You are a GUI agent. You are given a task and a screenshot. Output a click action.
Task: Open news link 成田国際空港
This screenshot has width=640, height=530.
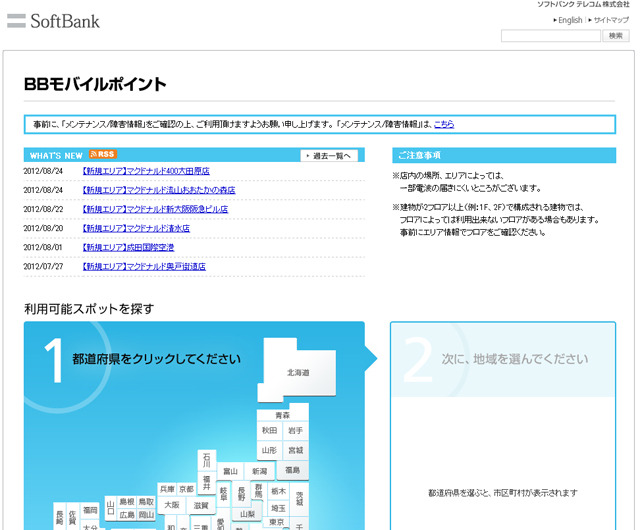point(128,247)
